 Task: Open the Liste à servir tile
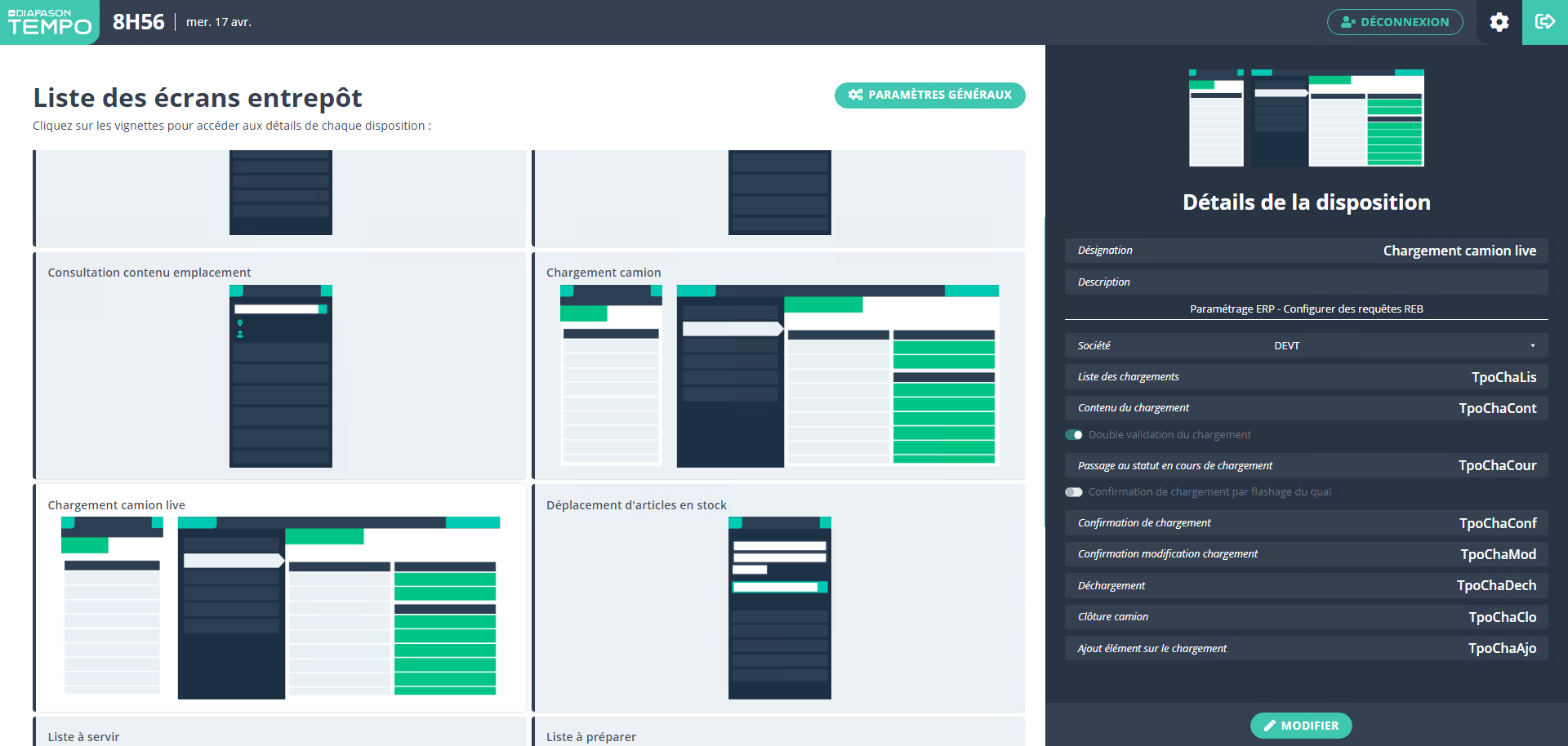[280, 735]
